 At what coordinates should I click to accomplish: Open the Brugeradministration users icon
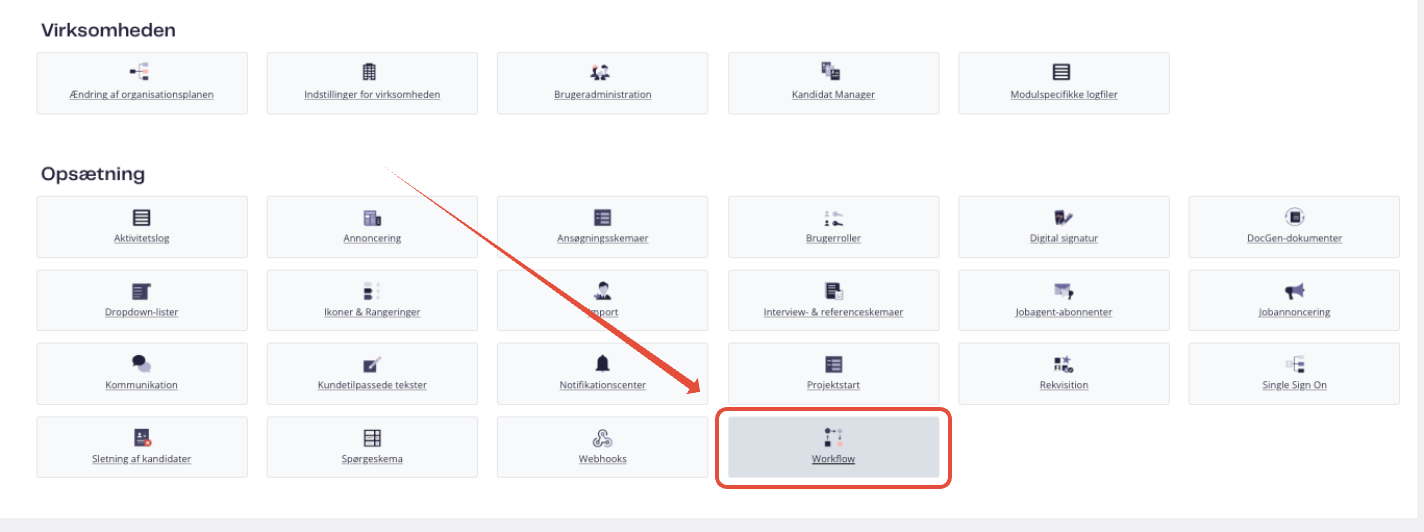[602, 72]
